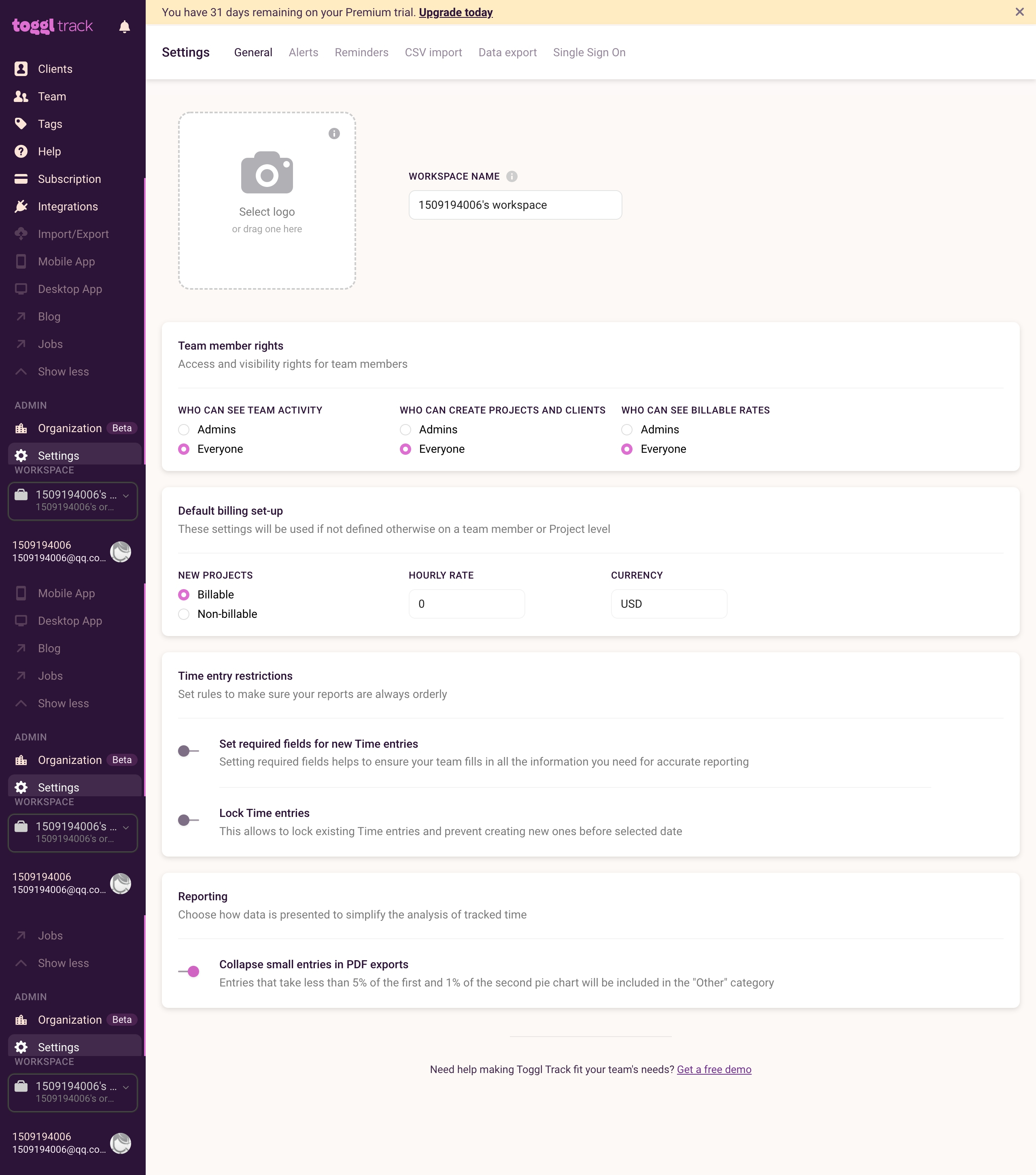This screenshot has width=1036, height=1175.
Task: Click Get a free demo link
Action: click(x=714, y=1069)
